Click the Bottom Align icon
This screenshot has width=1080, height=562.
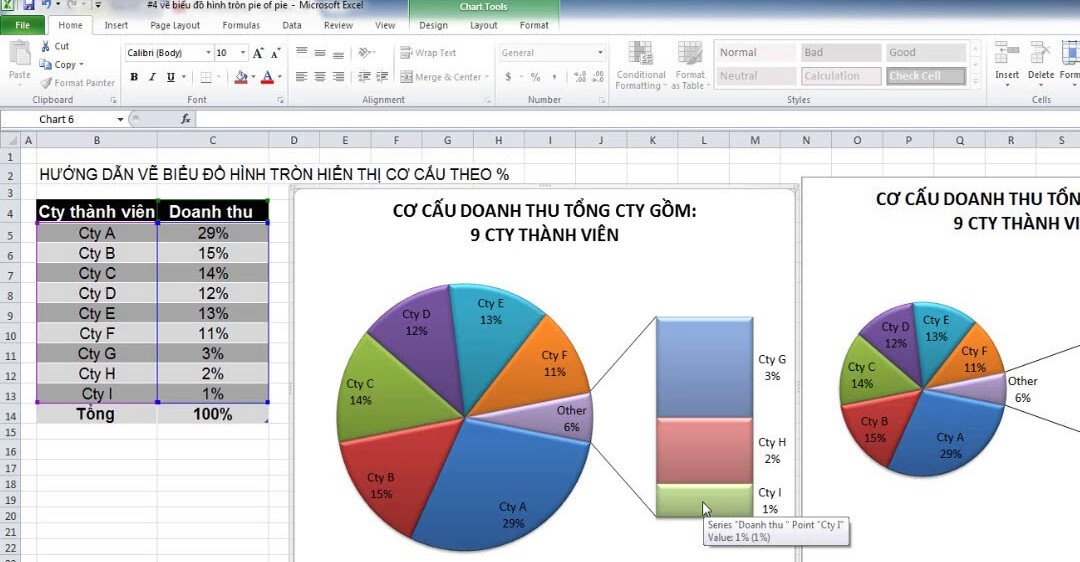coord(338,52)
